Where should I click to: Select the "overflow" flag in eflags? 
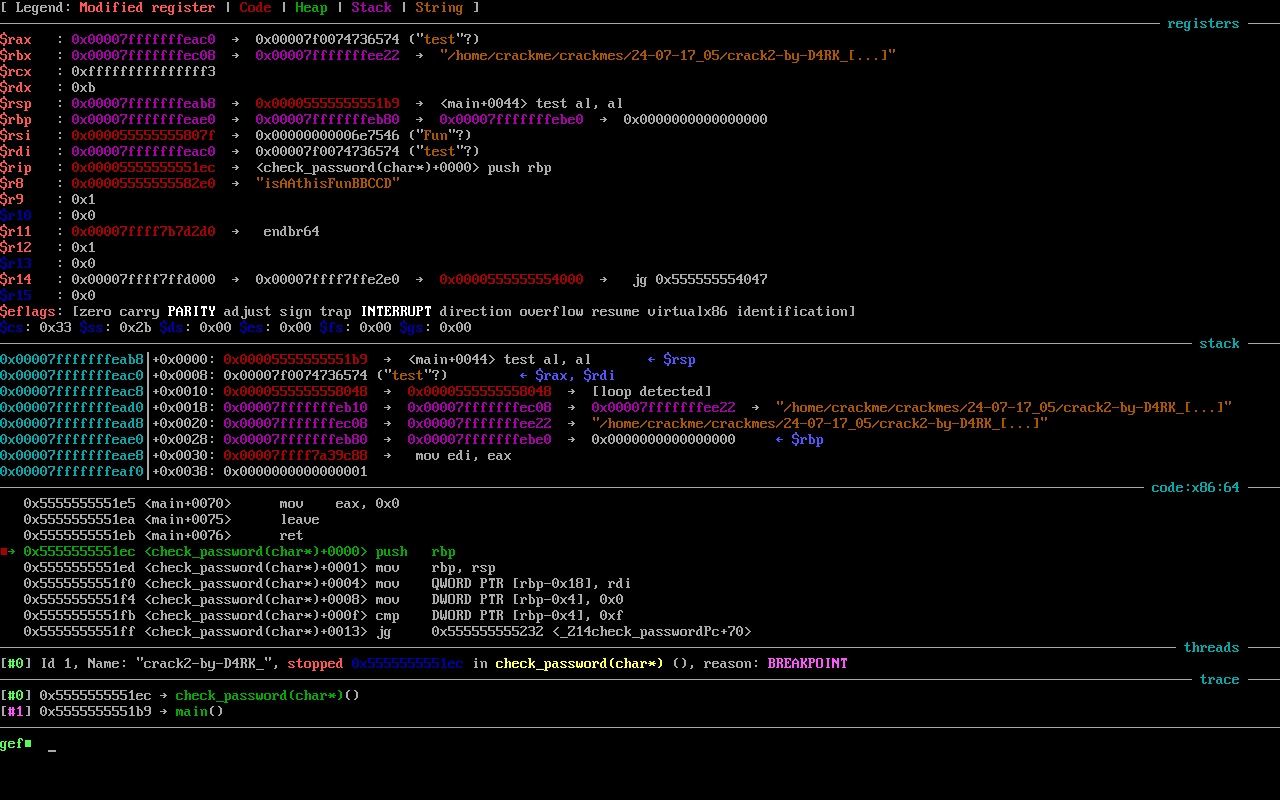(x=551, y=312)
